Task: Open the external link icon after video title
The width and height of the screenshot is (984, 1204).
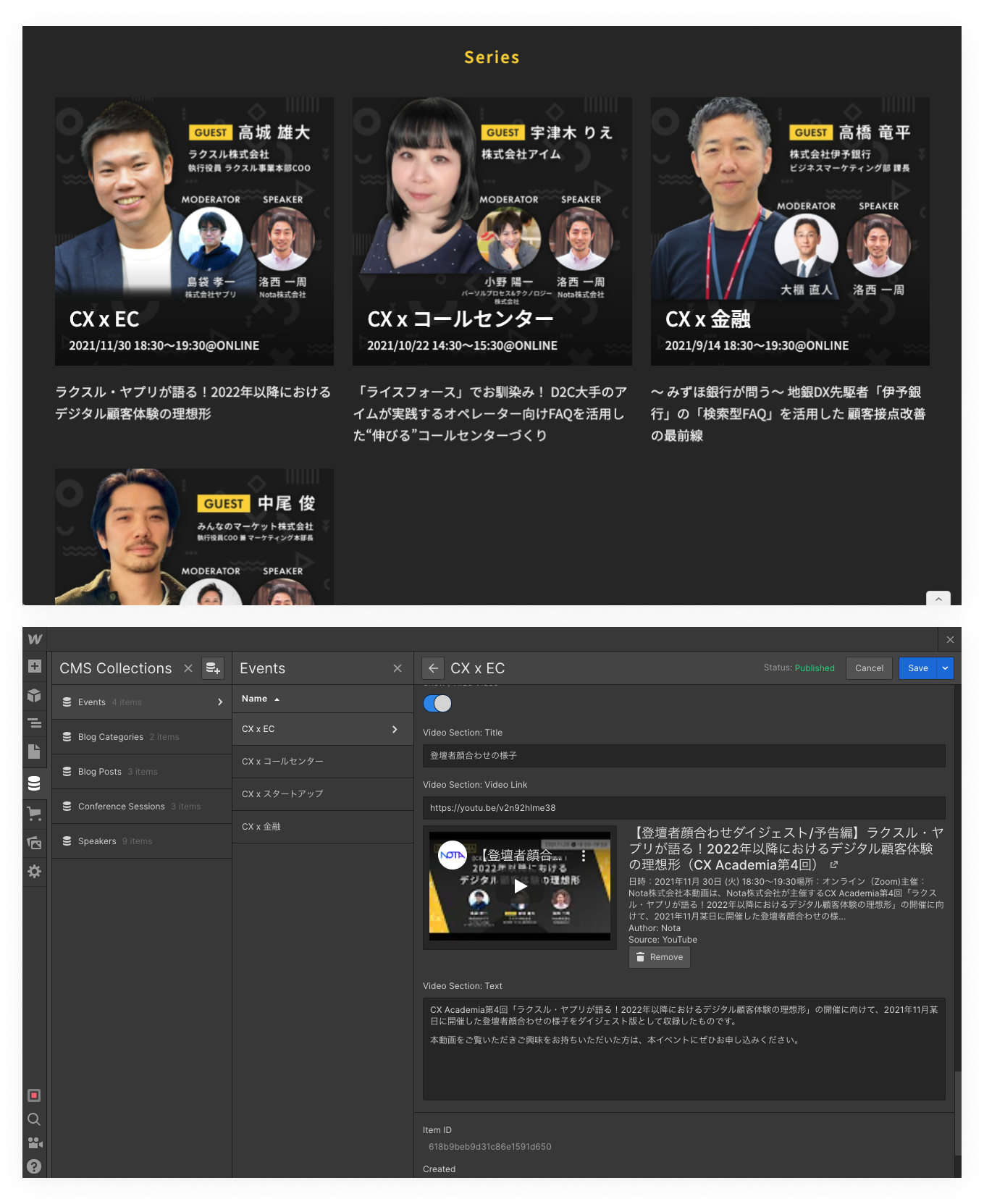Action: coord(834,865)
